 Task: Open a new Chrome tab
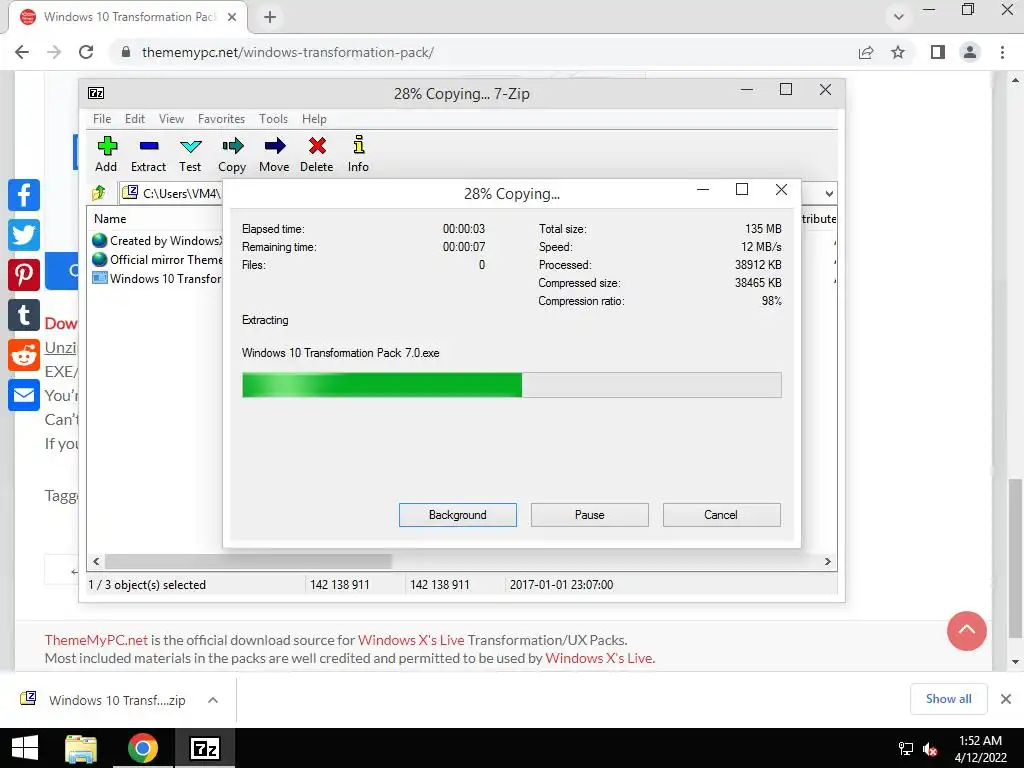[270, 18]
